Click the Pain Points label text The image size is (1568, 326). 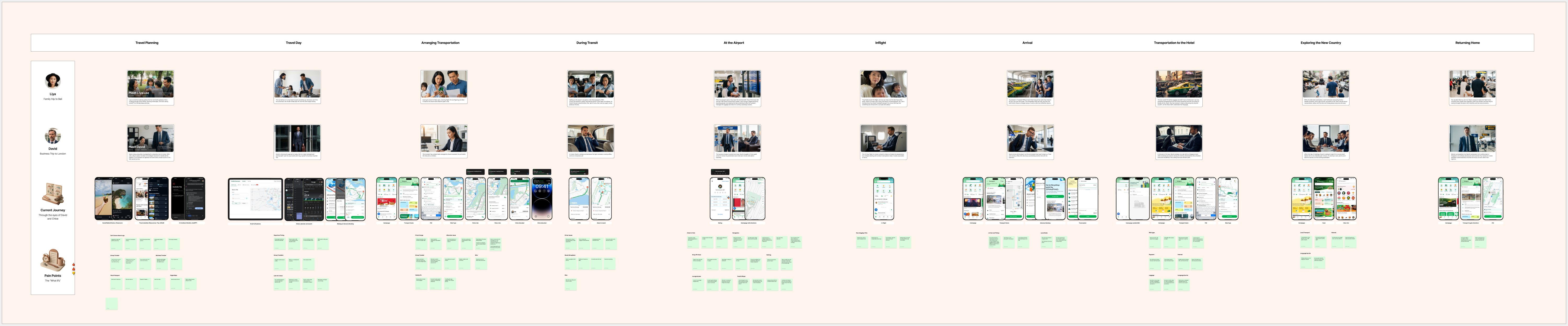click(x=53, y=276)
